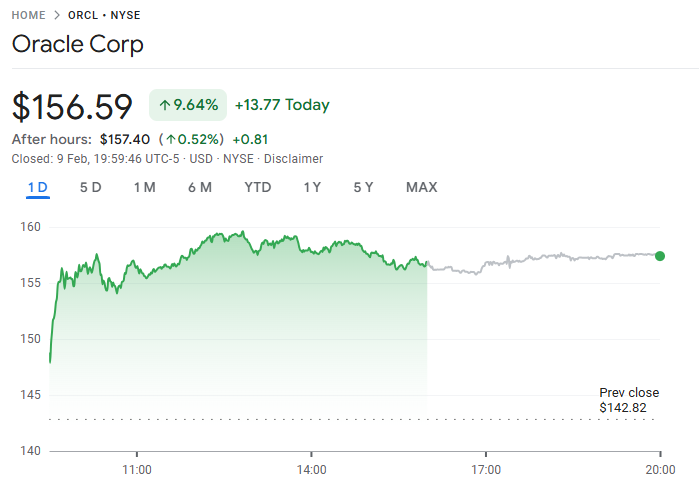View the 5Y price history
699x493 pixels.
tap(363, 187)
